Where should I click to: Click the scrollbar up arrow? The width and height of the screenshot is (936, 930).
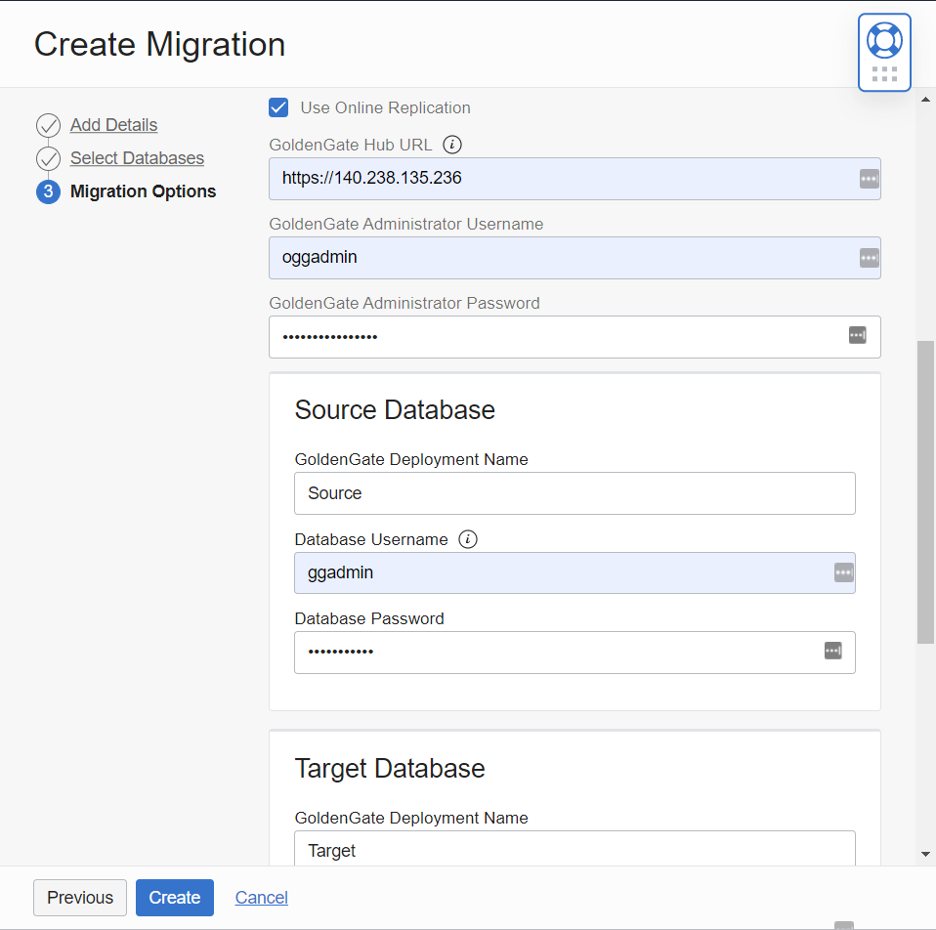coord(925,100)
